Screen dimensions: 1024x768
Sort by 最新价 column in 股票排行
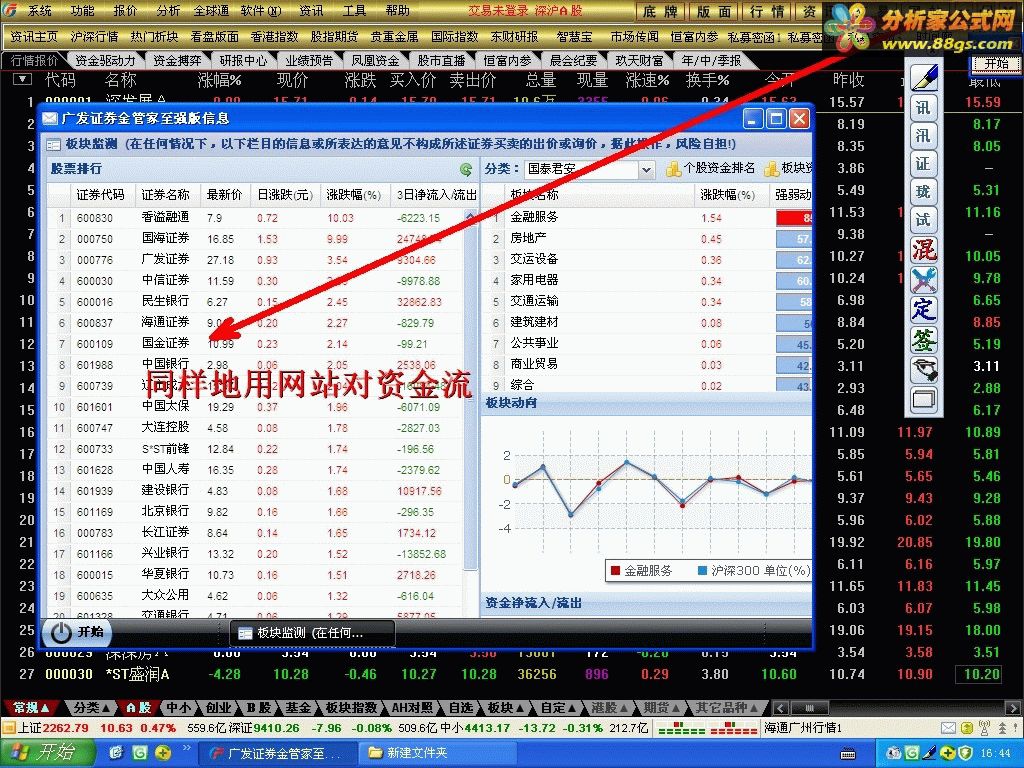(x=224, y=195)
